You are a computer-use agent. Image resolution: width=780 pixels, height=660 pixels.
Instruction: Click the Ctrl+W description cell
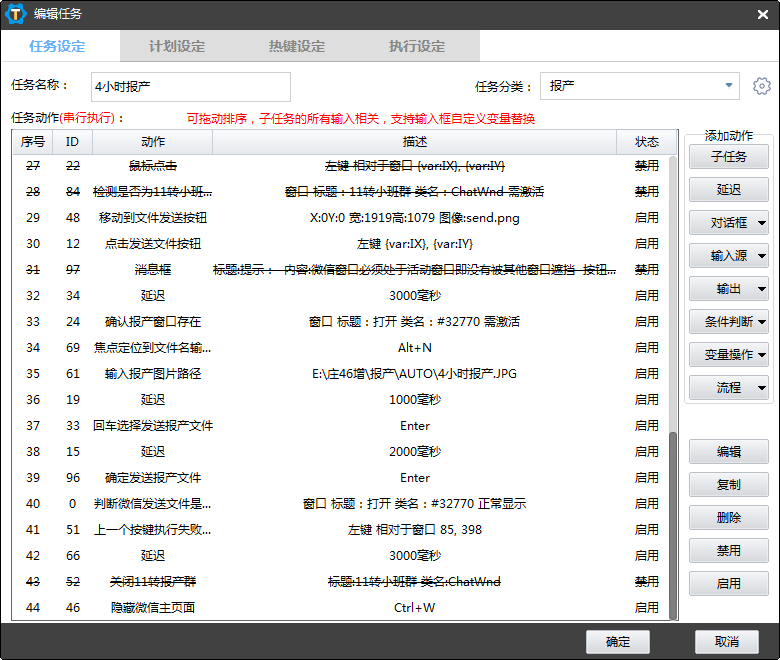click(414, 607)
